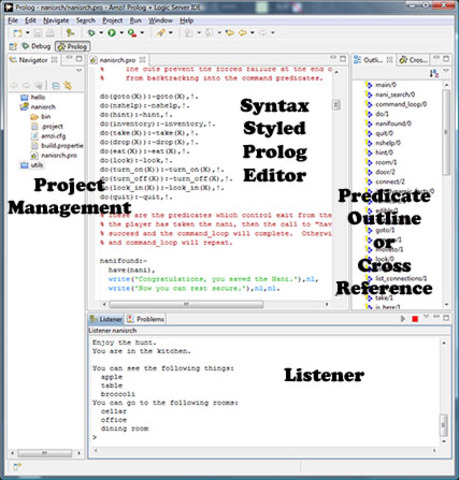The height and width of the screenshot is (480, 459).
Task: Open the Edit menu
Action: [30, 21]
